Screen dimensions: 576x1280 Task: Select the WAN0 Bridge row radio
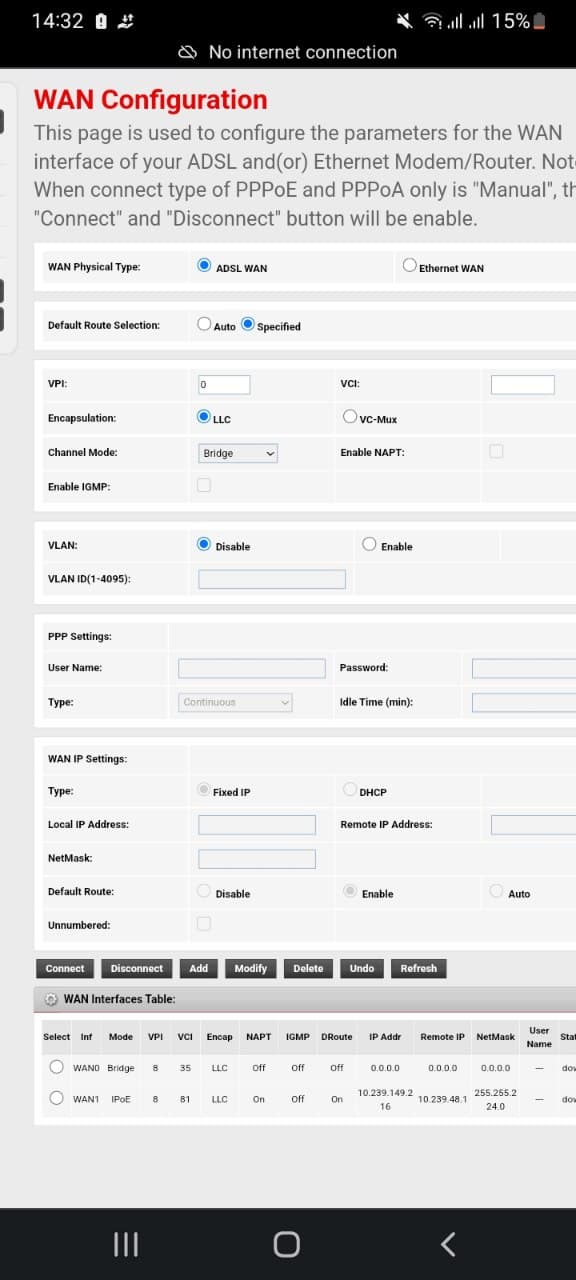coord(57,1067)
